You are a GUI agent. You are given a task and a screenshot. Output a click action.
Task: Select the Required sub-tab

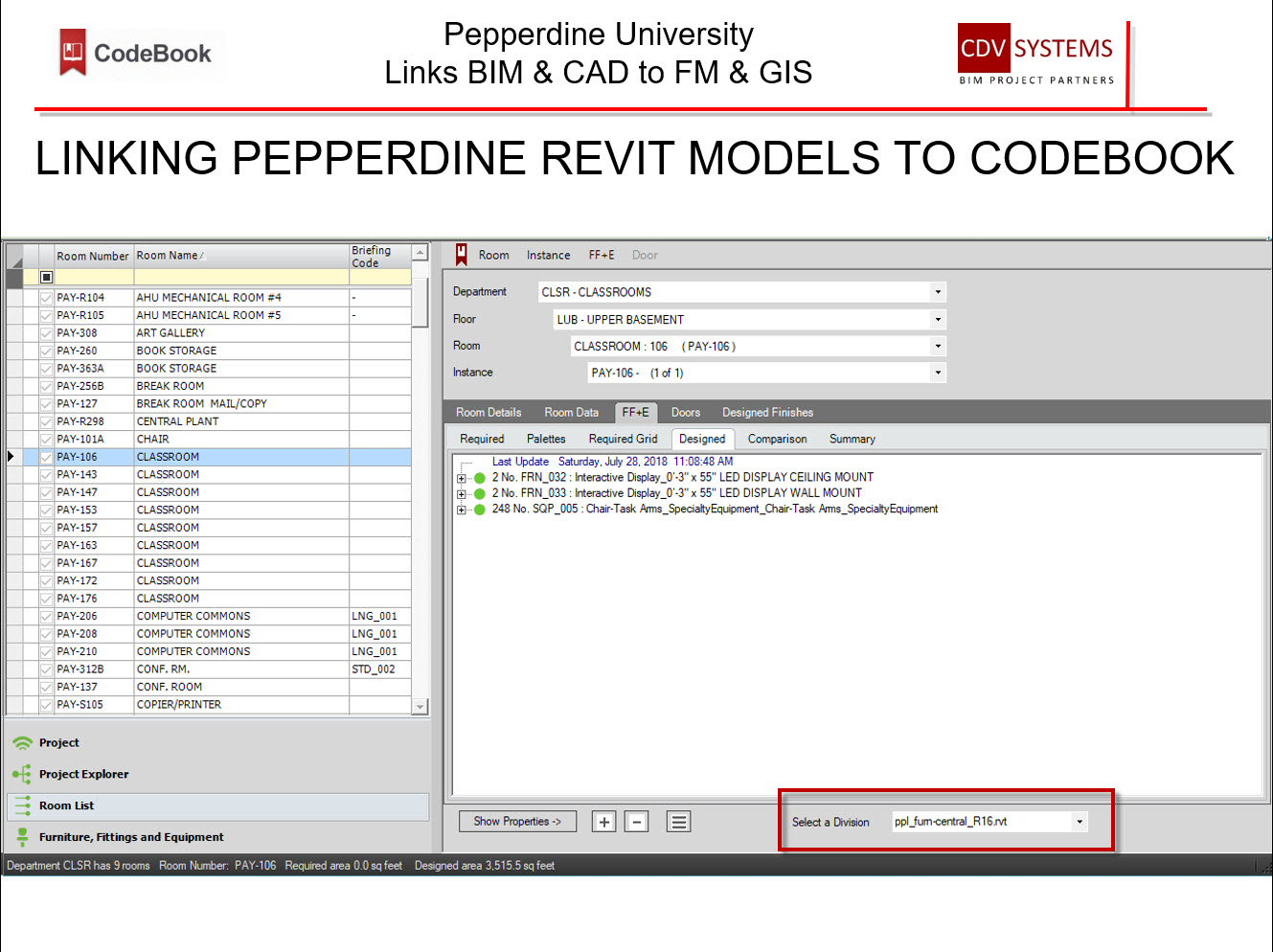coord(482,440)
